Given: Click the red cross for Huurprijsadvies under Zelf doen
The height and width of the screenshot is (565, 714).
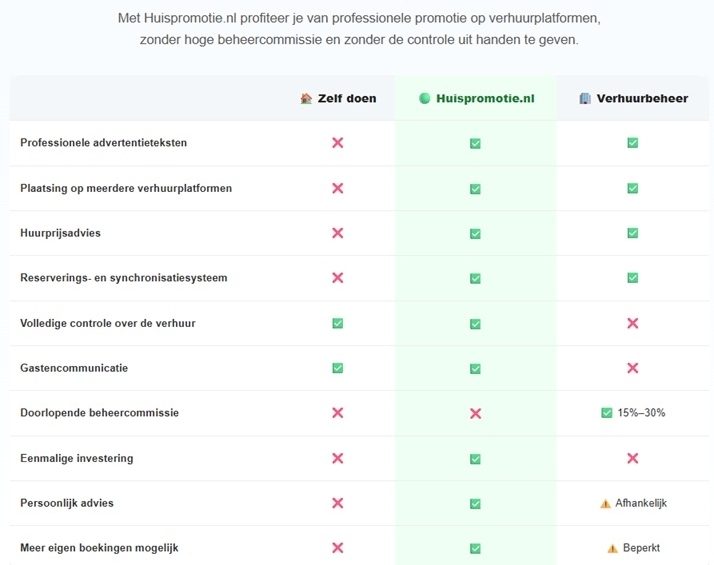Looking at the screenshot, I should (x=337, y=233).
